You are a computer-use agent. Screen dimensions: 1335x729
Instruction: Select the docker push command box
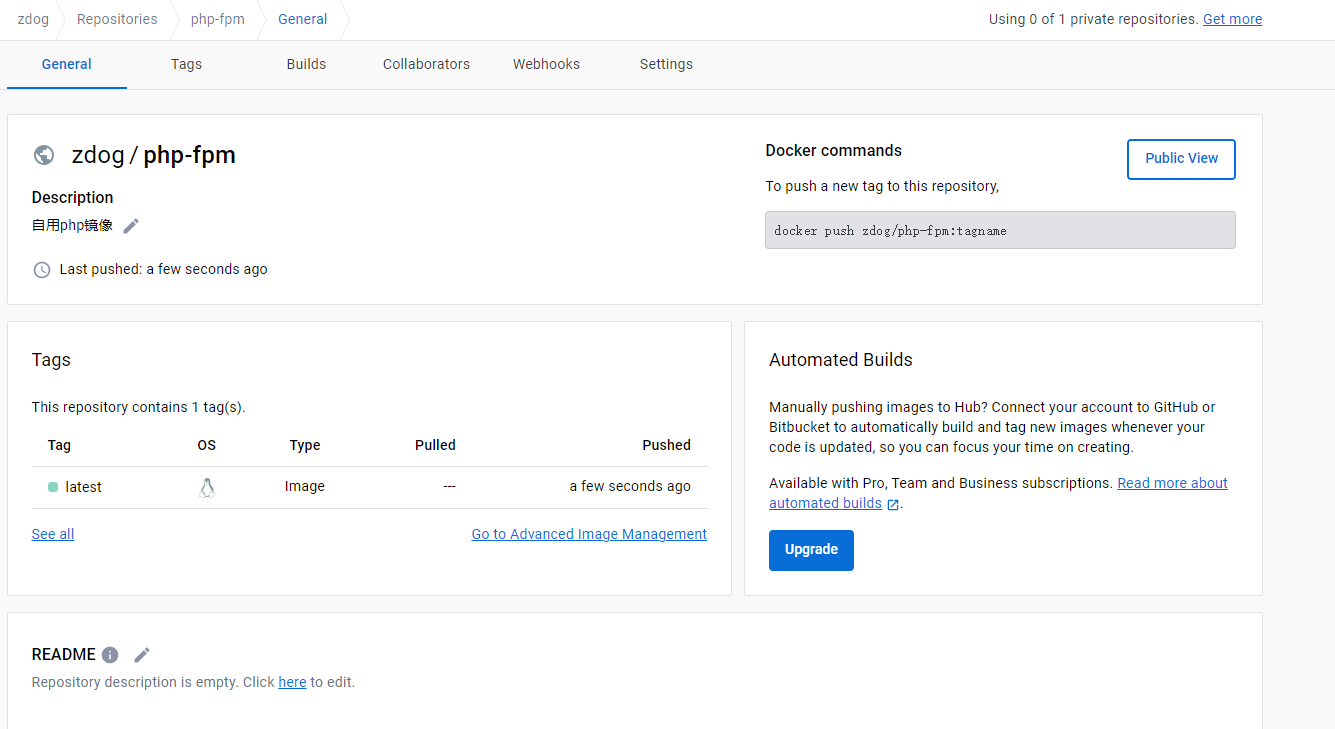click(x=1000, y=230)
